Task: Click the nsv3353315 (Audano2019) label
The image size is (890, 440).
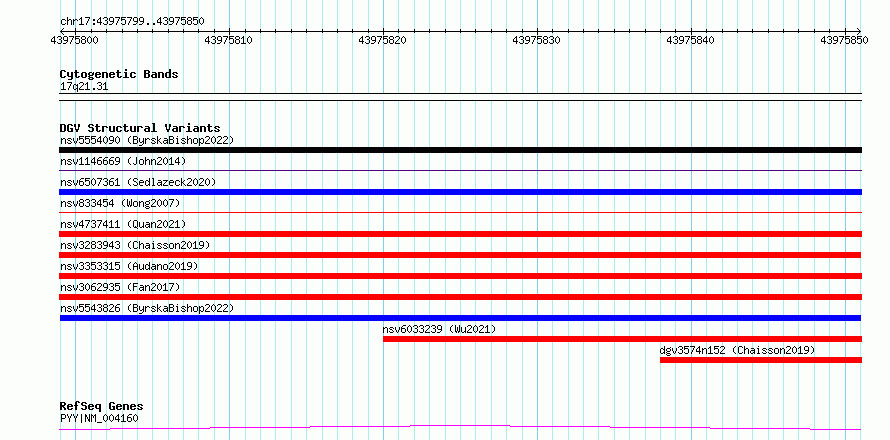Action: [129, 266]
